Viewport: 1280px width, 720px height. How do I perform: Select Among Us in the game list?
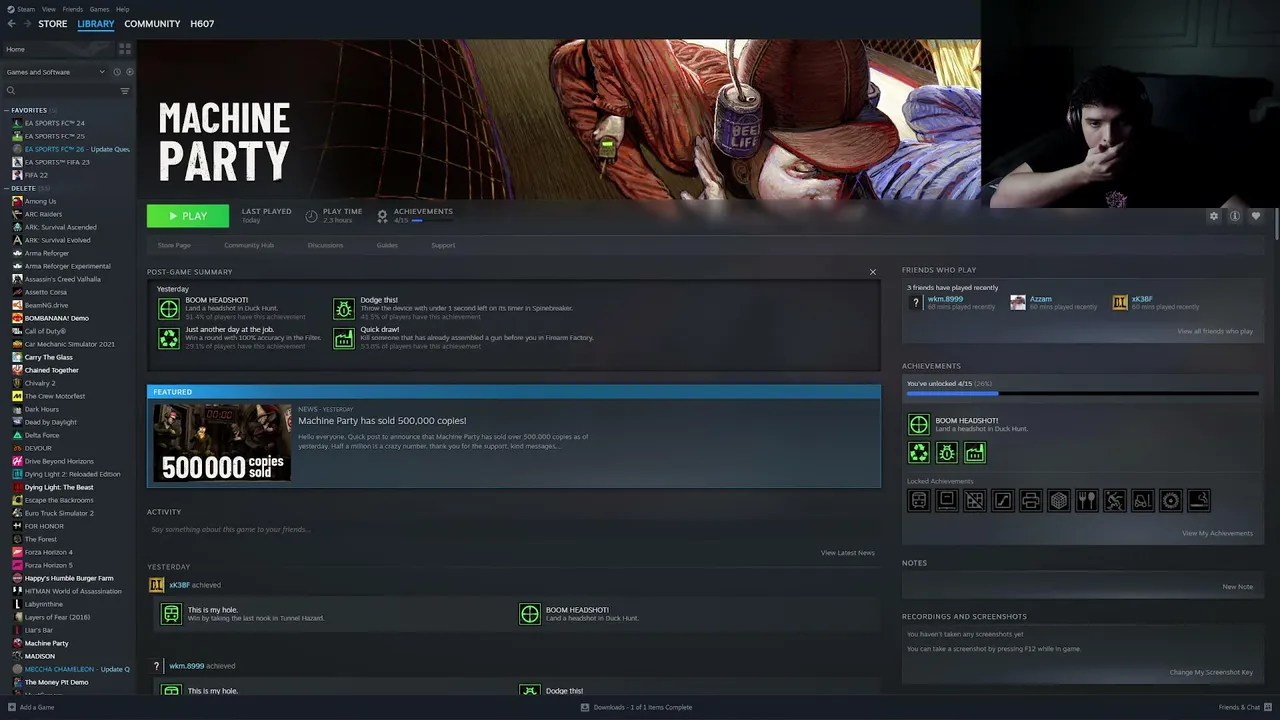coord(40,201)
